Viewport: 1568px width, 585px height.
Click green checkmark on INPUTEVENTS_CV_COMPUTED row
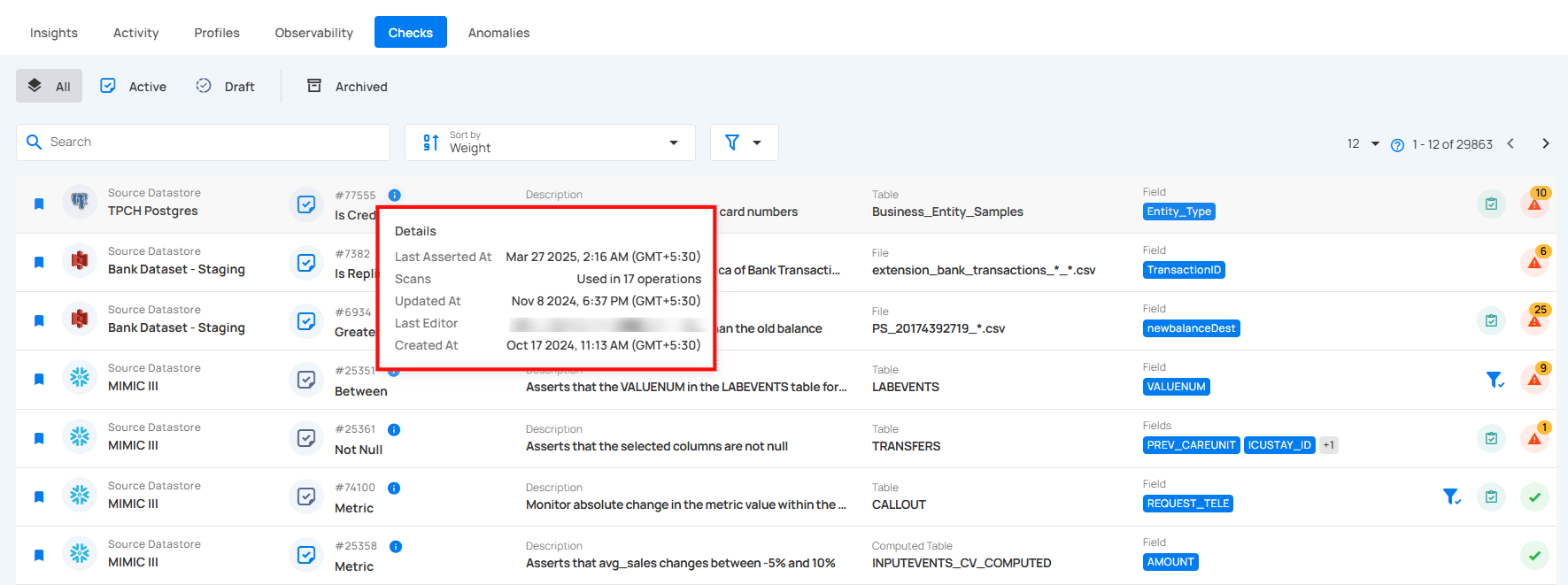pos(1534,555)
